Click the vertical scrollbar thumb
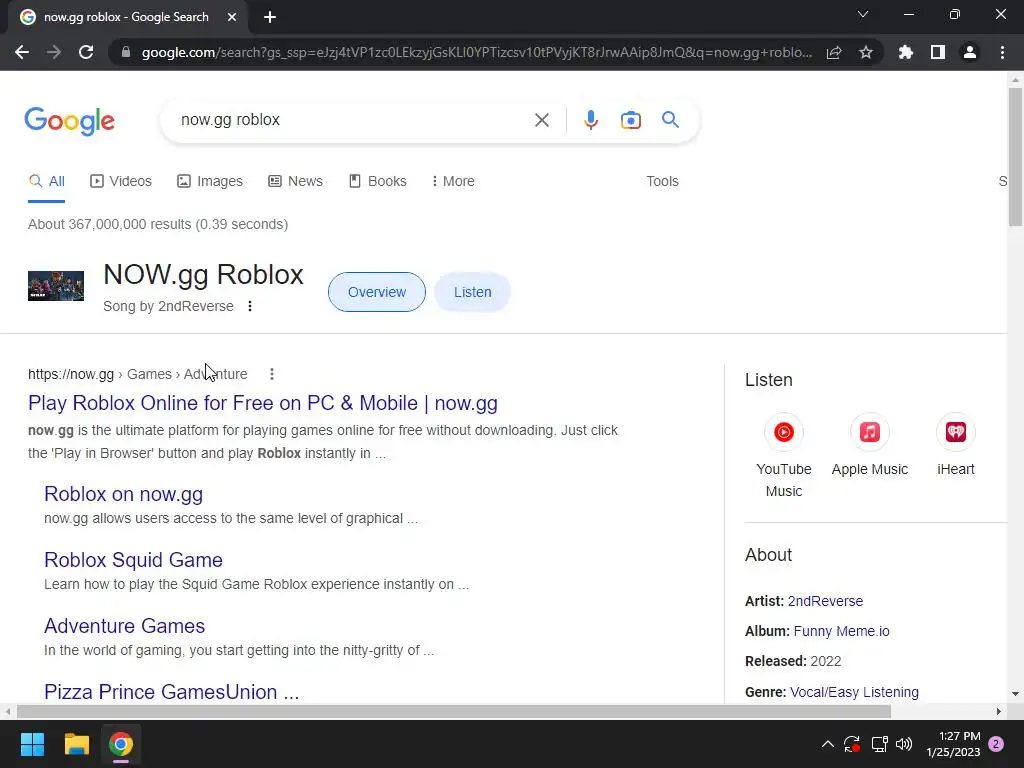 (x=1015, y=157)
